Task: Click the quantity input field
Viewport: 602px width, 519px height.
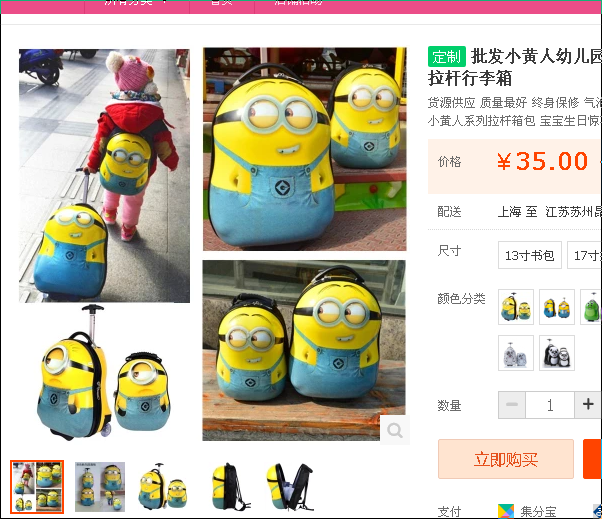Action: click(x=550, y=405)
